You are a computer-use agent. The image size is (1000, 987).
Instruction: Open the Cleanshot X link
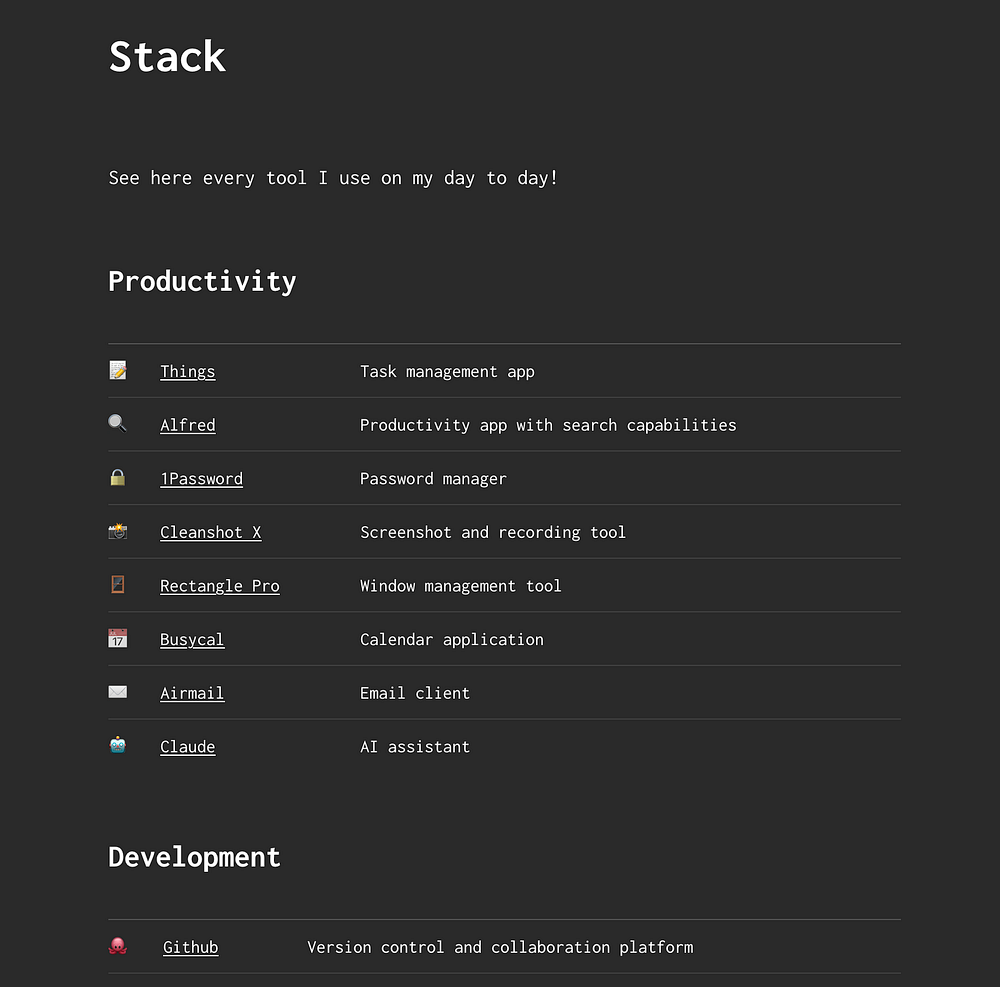point(210,532)
